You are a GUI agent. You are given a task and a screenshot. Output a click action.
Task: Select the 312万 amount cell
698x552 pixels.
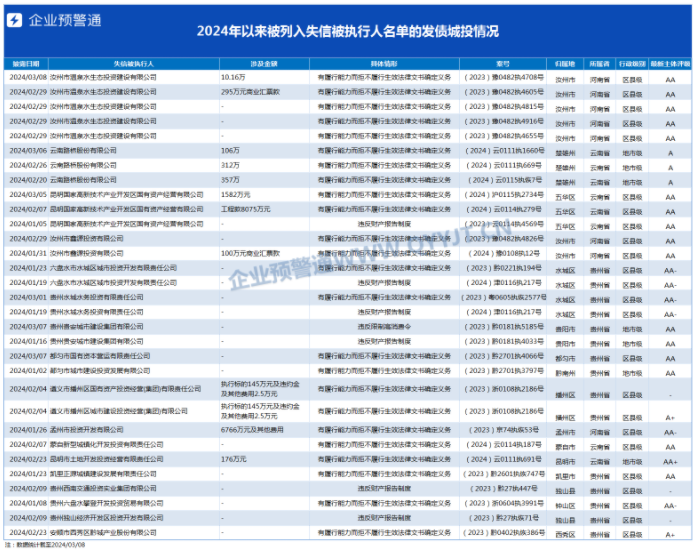click(x=230, y=166)
